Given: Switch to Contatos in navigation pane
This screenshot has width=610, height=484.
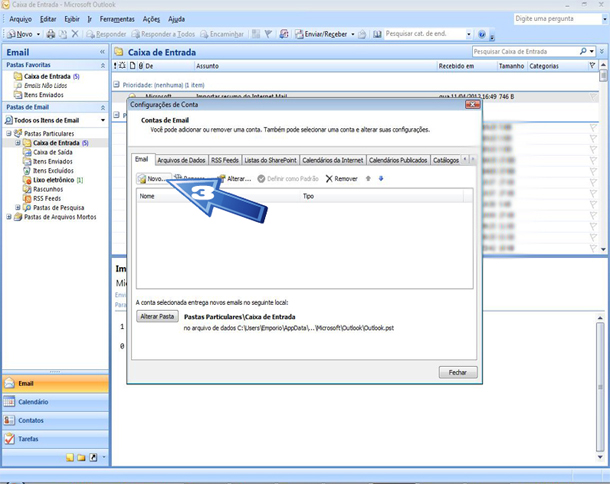Looking at the screenshot, I should point(55,420).
